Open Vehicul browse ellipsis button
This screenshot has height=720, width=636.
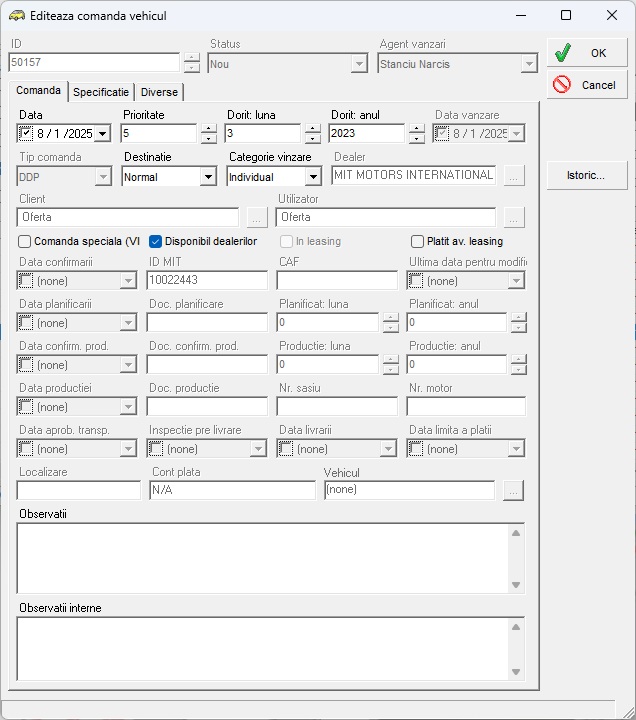(514, 490)
